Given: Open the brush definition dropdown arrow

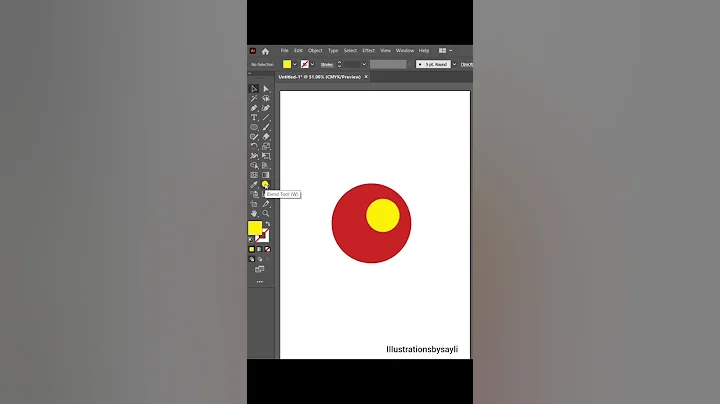Looking at the screenshot, I should click(x=454, y=64).
